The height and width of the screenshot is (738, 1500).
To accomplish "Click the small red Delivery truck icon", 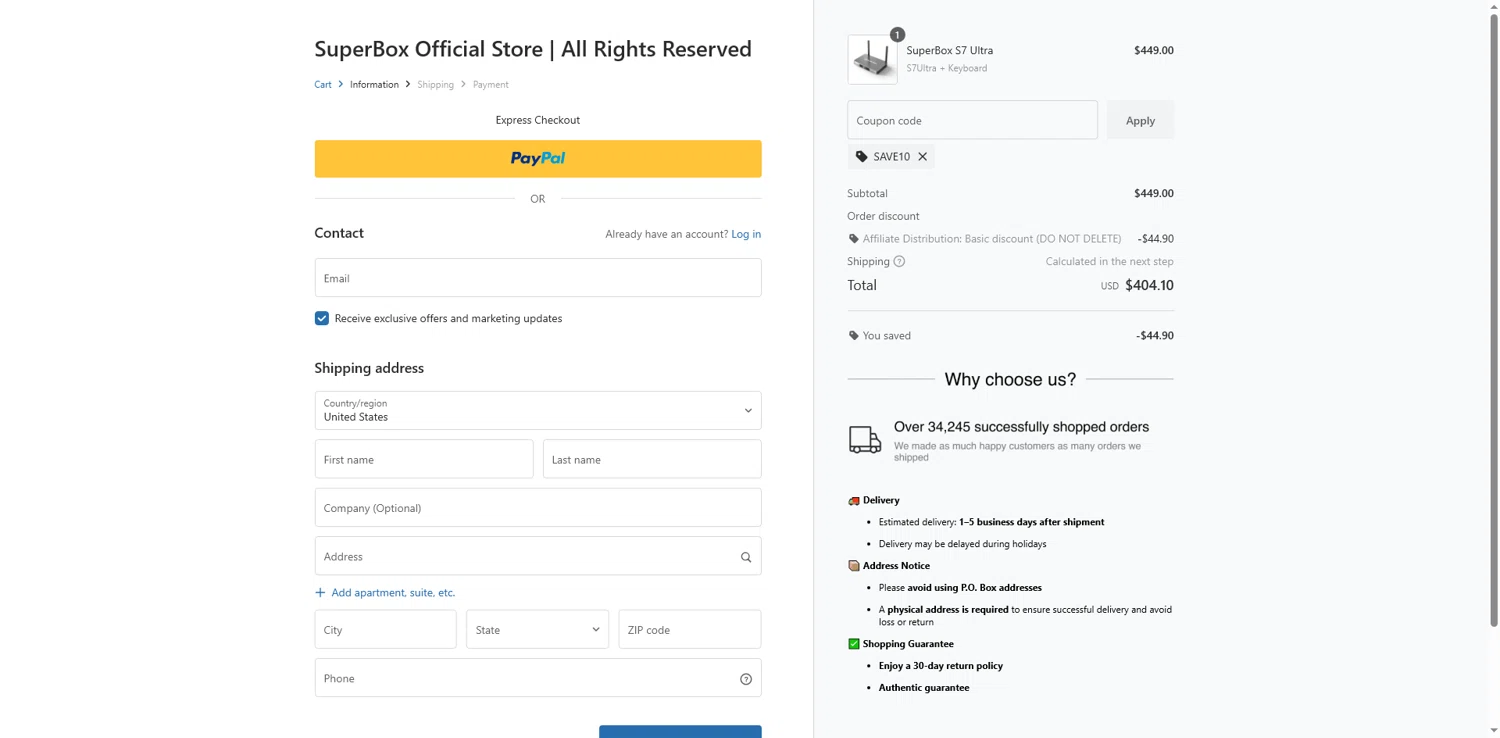I will 854,500.
